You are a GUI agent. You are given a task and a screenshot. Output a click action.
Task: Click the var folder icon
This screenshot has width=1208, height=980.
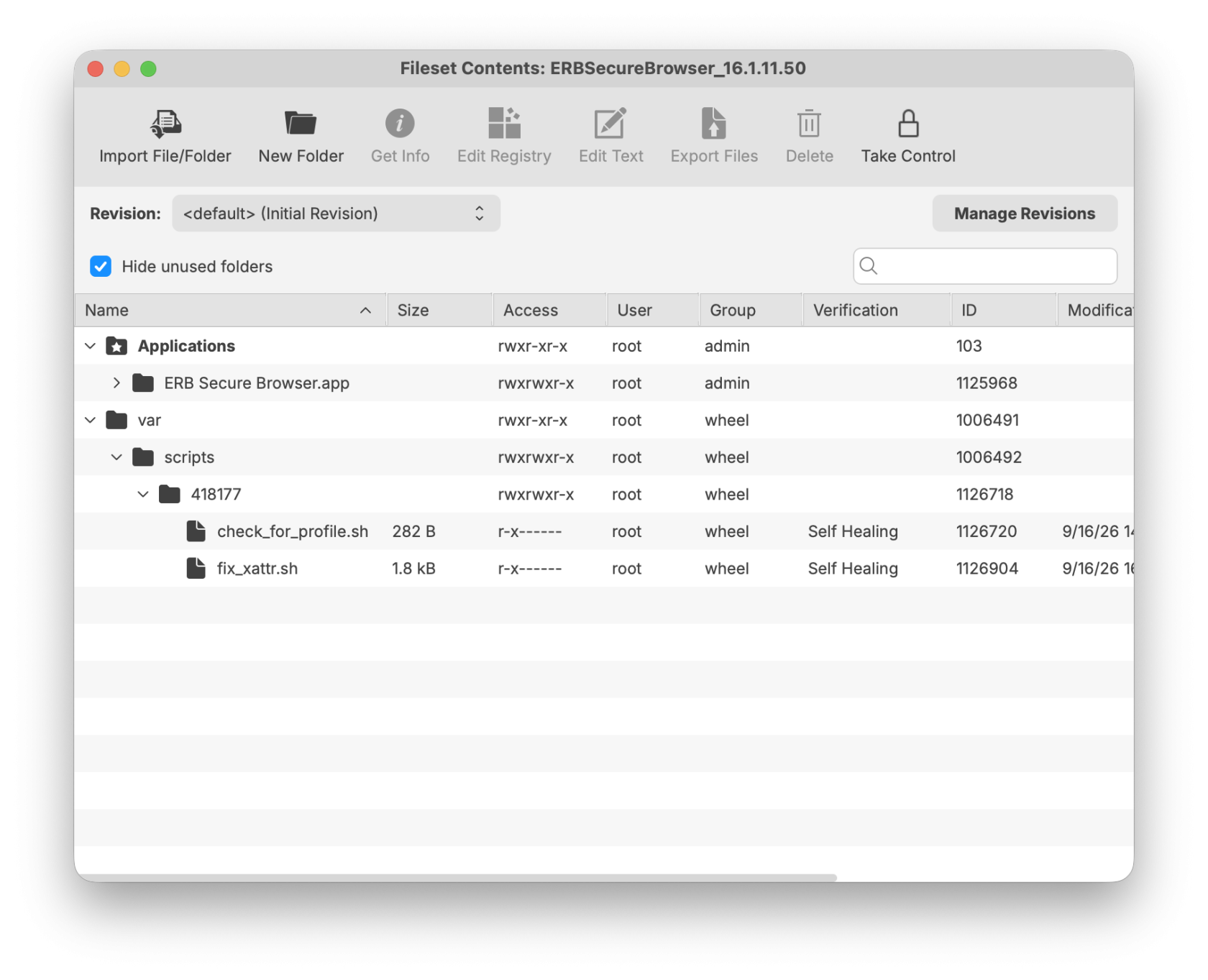point(116,420)
